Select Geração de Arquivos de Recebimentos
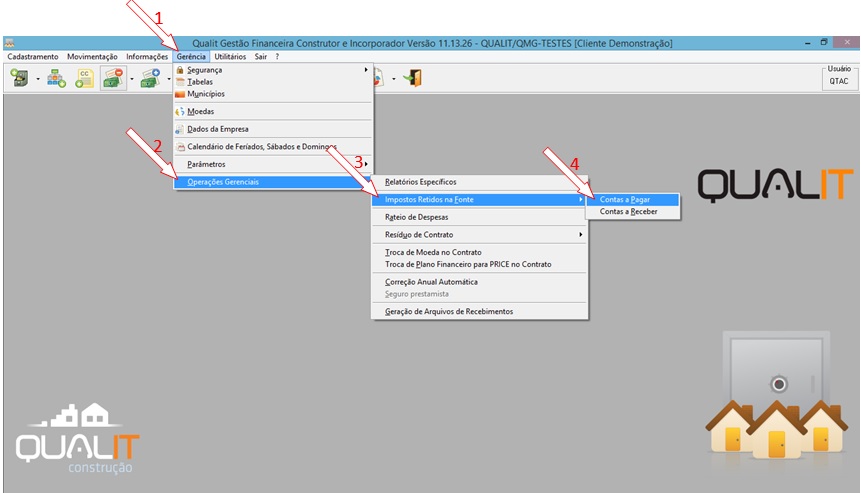Screen dimensions: 861x493 (x=479, y=311)
